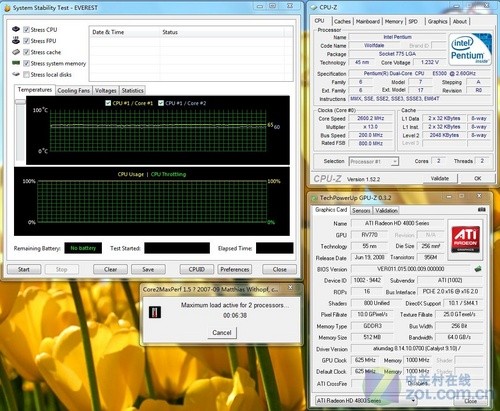This screenshot has width=500, height=411.
Task: Open the Validation tab in GPU-Z
Action: 386,211
